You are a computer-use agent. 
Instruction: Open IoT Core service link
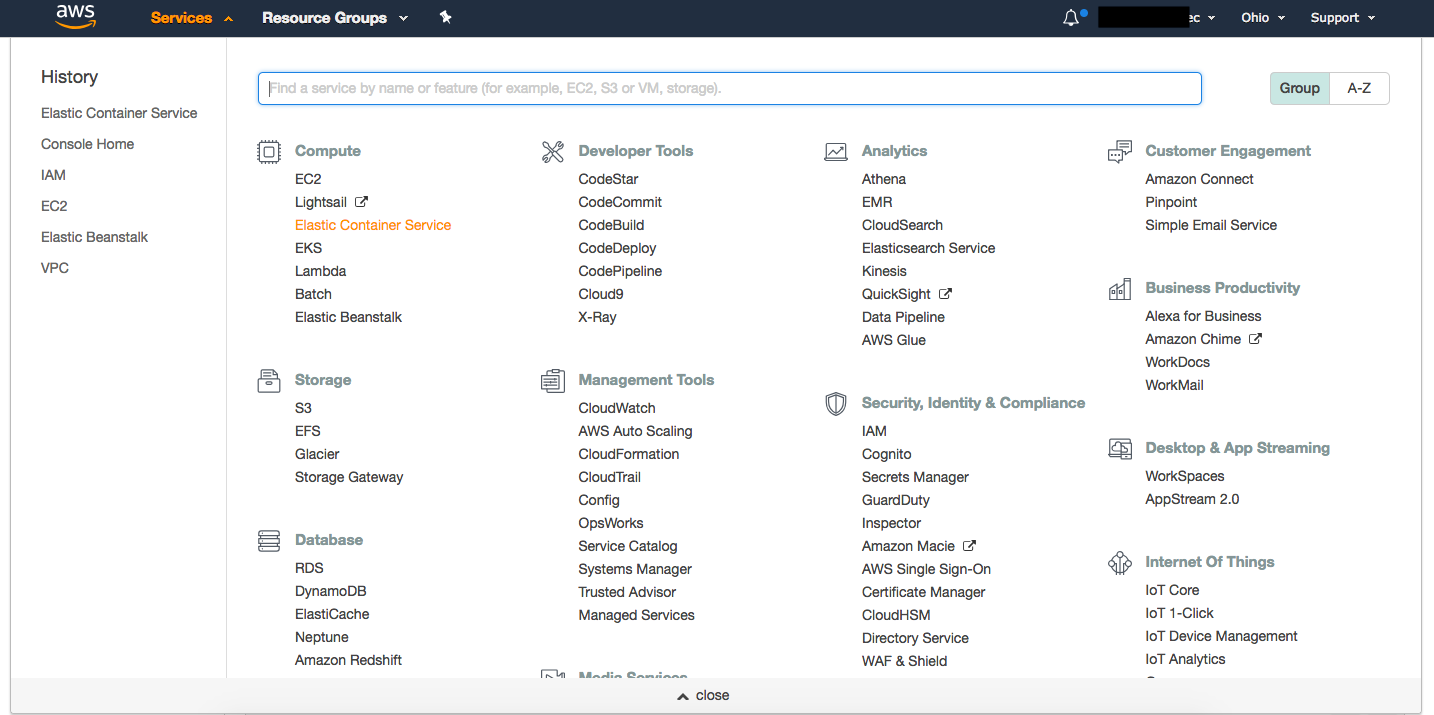[x=1172, y=590]
